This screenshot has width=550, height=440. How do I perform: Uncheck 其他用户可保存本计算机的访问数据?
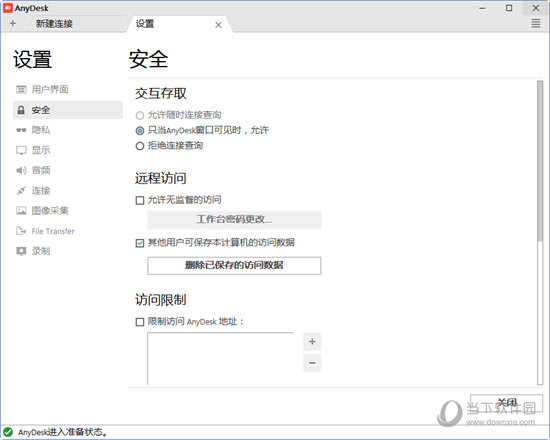point(140,243)
